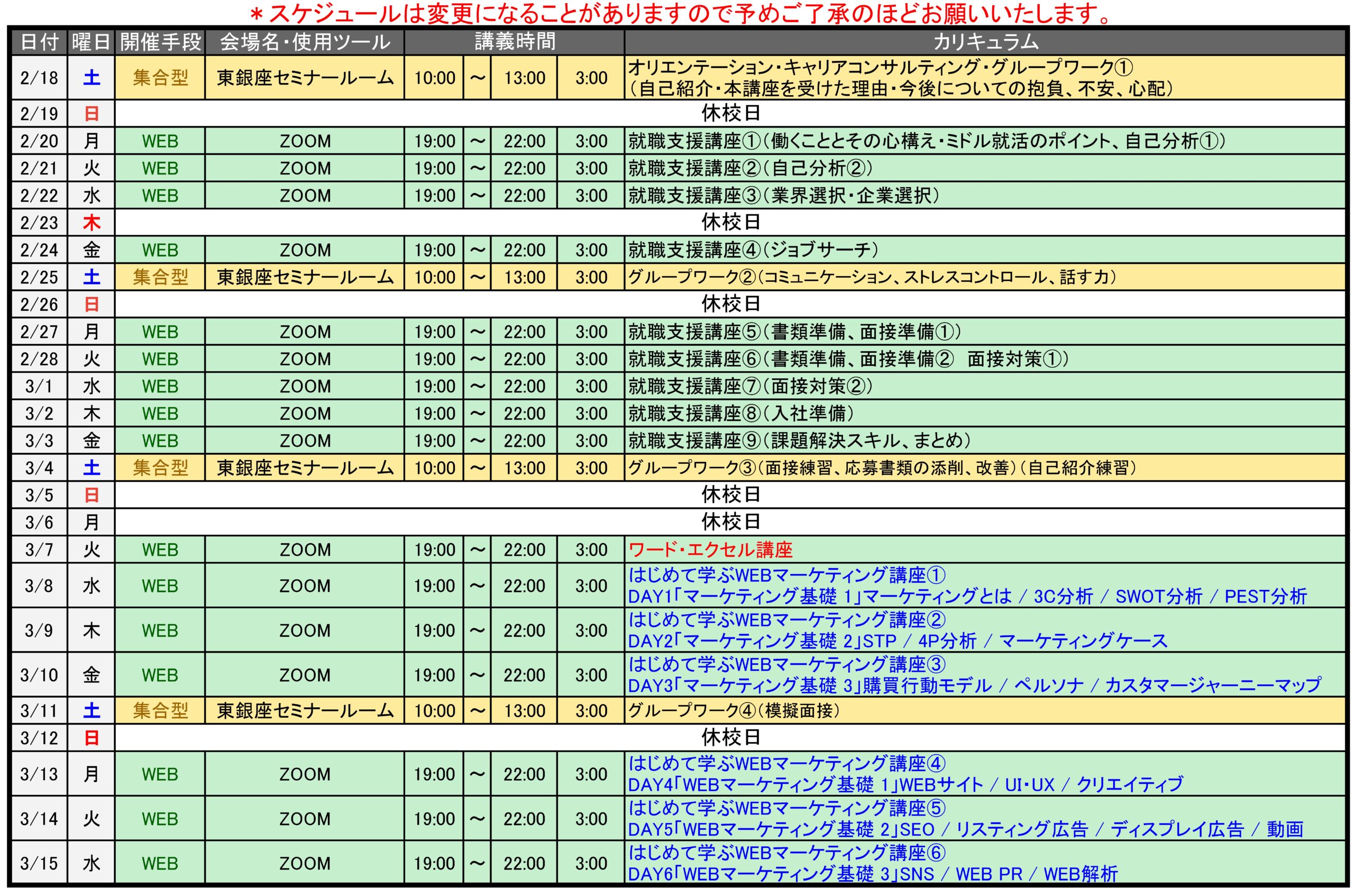Click the 開催手段 column header
This screenshot has height=896, width=1354.
pos(160,42)
